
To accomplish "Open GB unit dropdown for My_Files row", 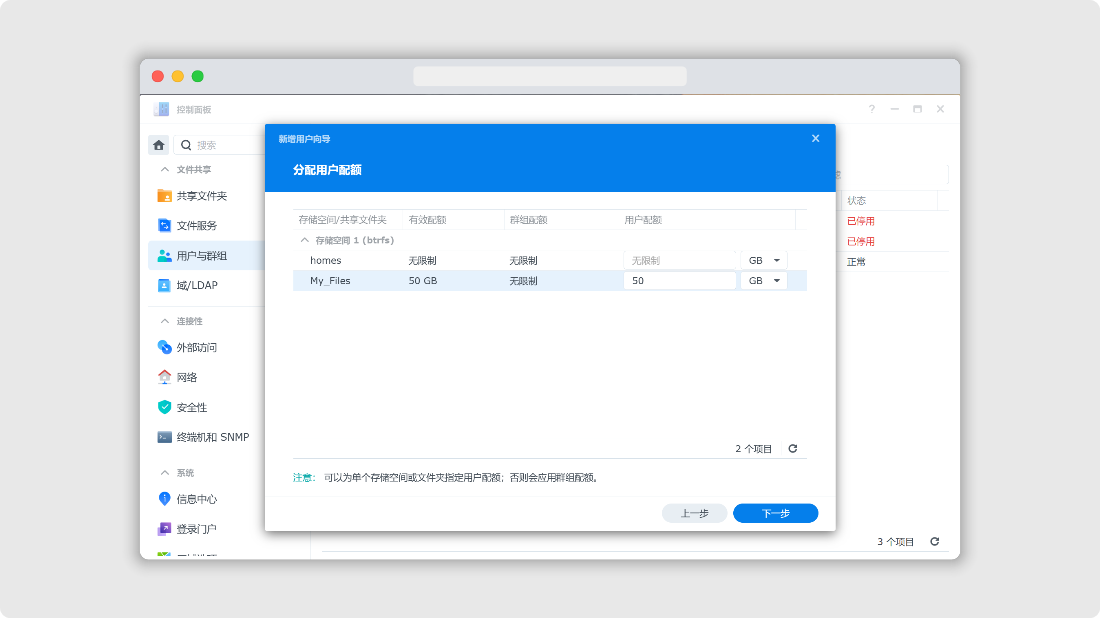I will point(763,281).
